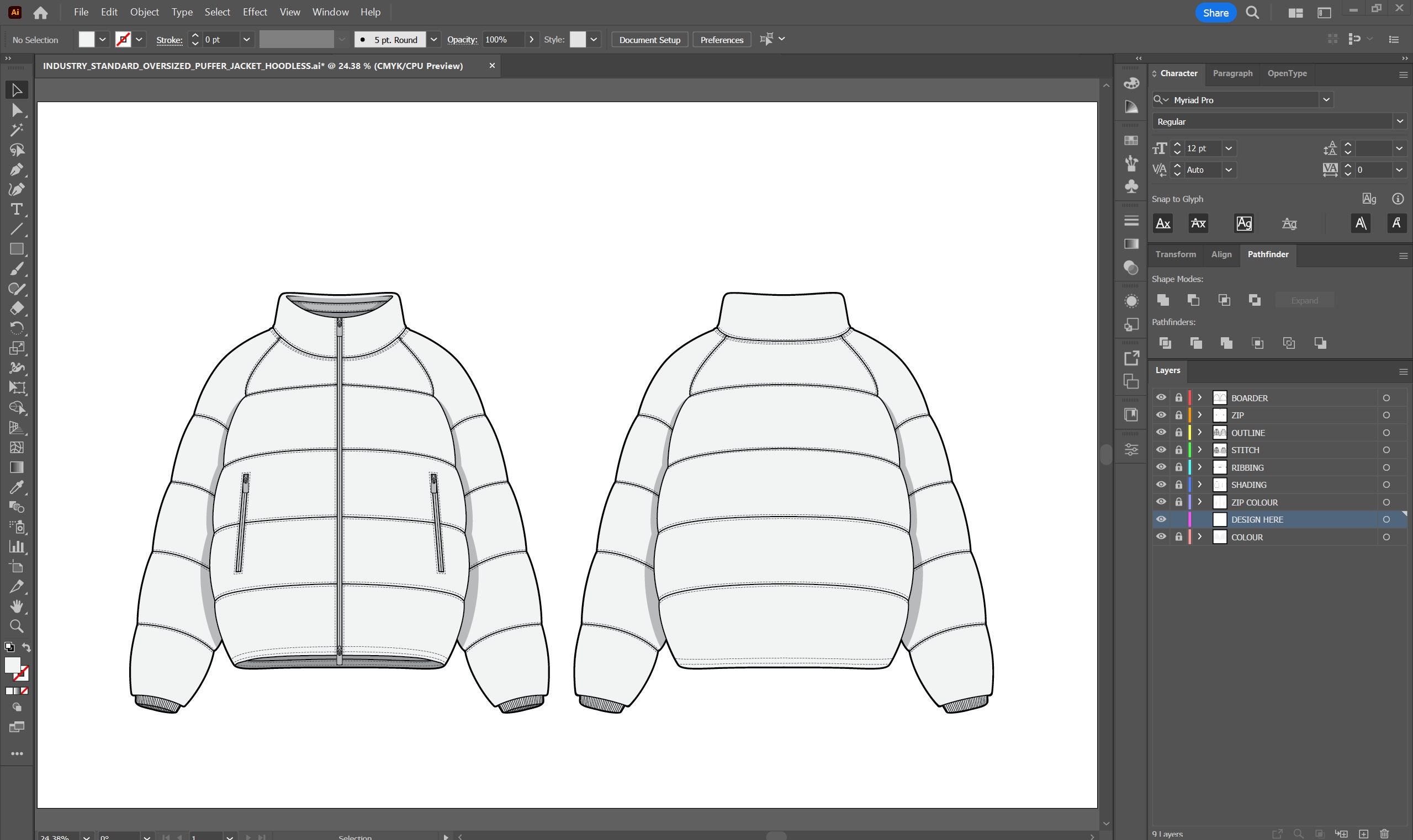The height and width of the screenshot is (840, 1413).
Task: Select the Pen tool
Action: [x=17, y=169]
